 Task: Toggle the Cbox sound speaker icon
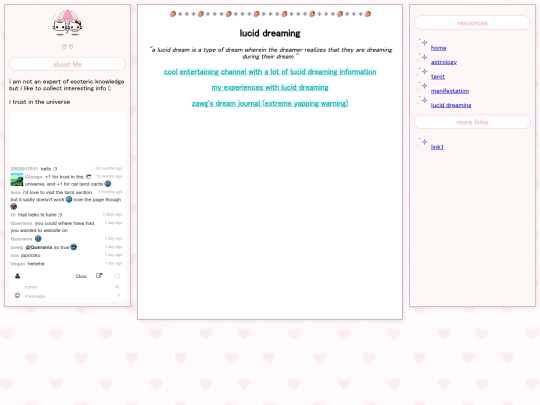pyautogui.click(x=118, y=287)
